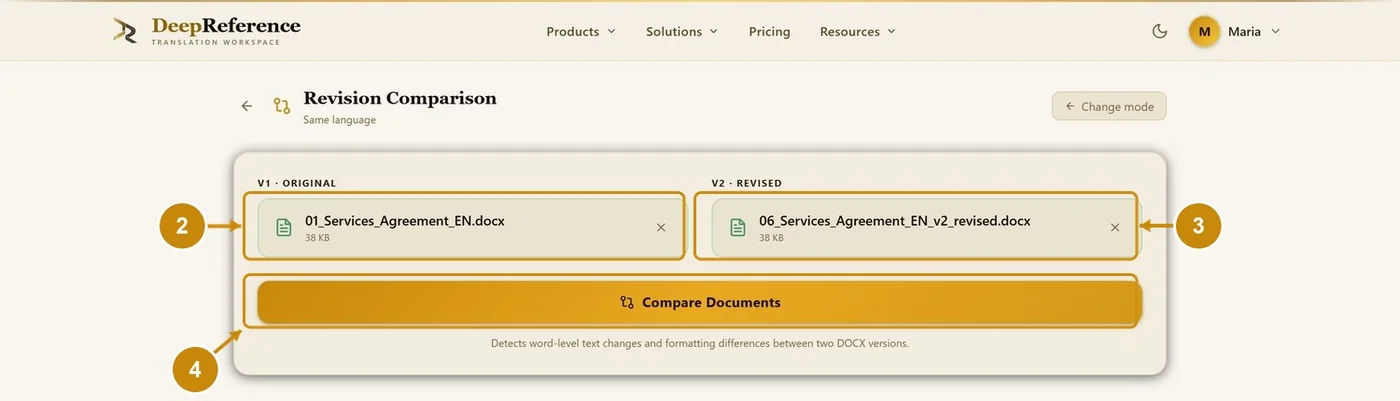Click the document icon for 06_Services_Agreement_EN_v2_revised.docx
Image resolution: width=1400 pixels, height=401 pixels.
738,228
